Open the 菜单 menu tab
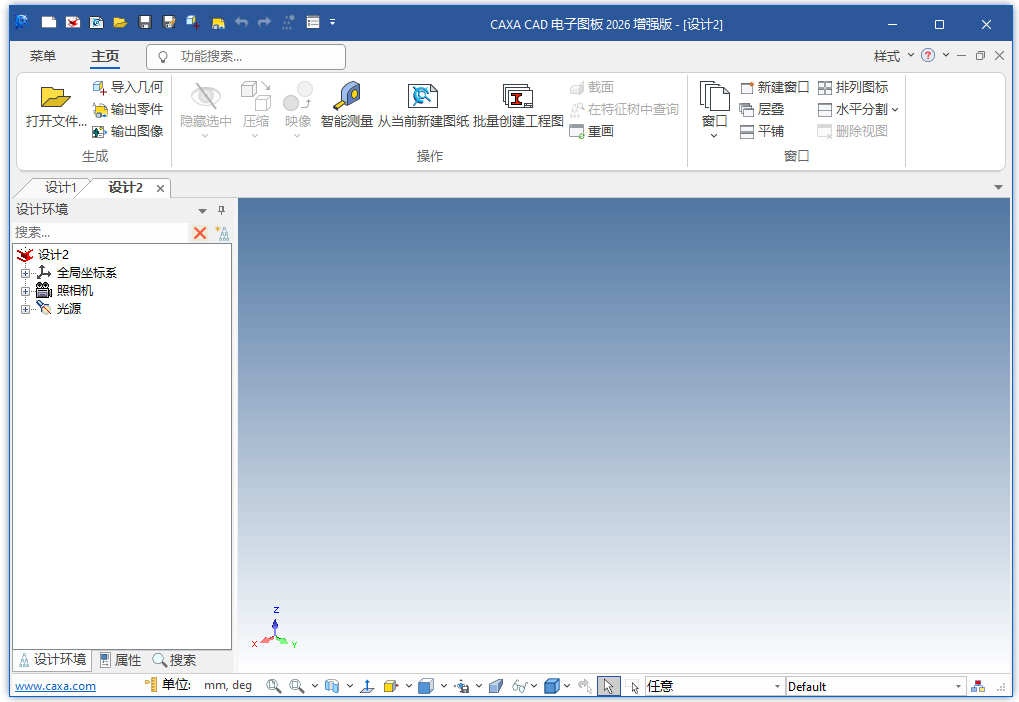Image resolution: width=1019 pixels, height=702 pixels. (43, 56)
